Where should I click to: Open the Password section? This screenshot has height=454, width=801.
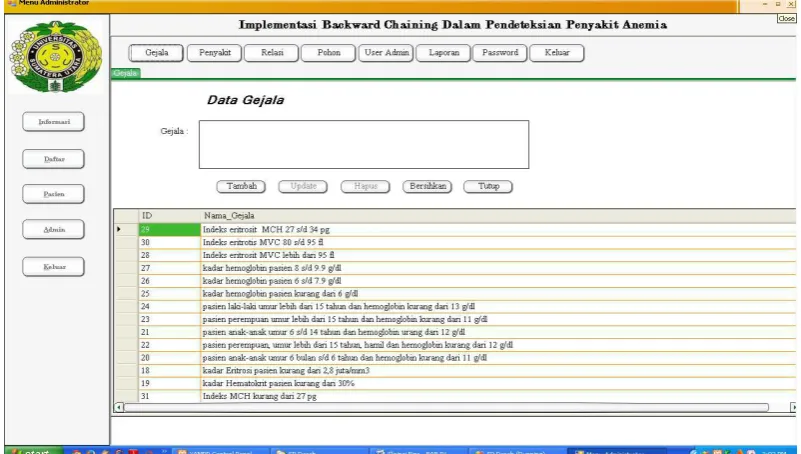click(500, 53)
